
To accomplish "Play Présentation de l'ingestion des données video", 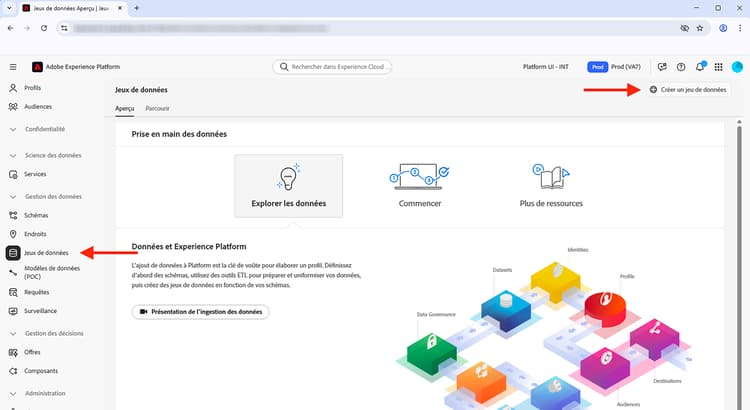I will pos(200,312).
